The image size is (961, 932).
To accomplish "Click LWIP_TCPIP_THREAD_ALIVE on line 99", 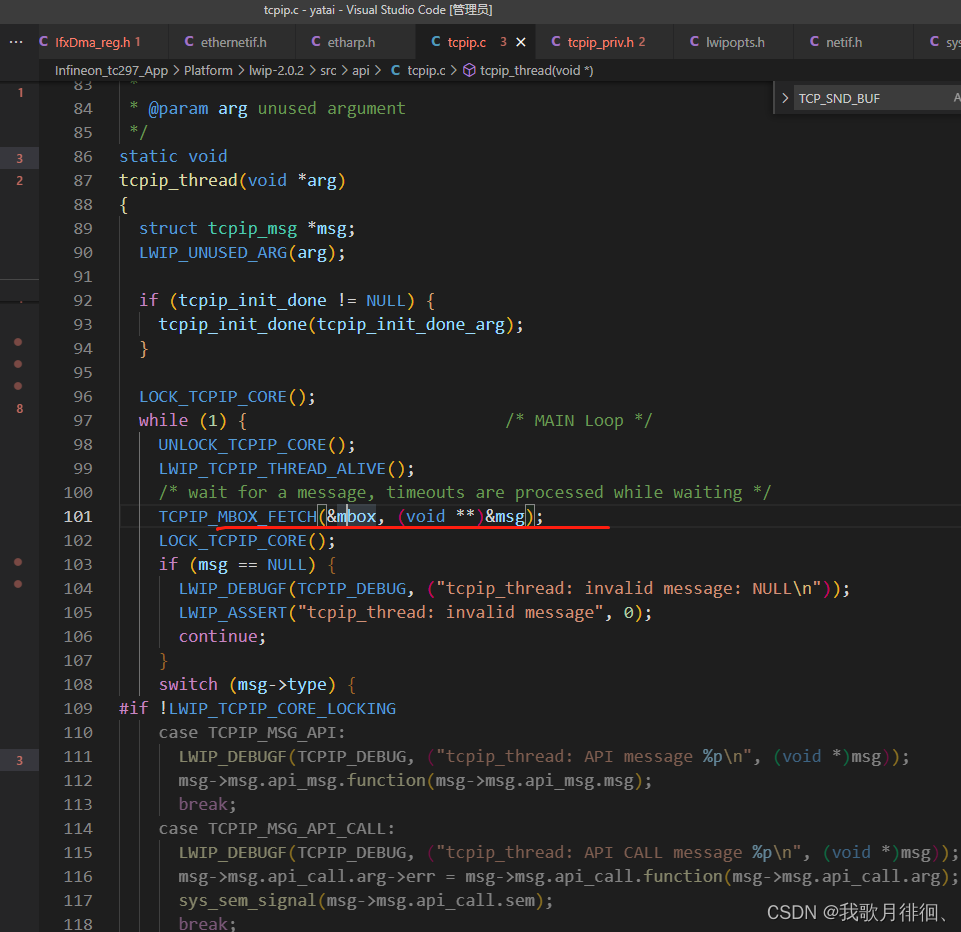I will tap(272, 469).
